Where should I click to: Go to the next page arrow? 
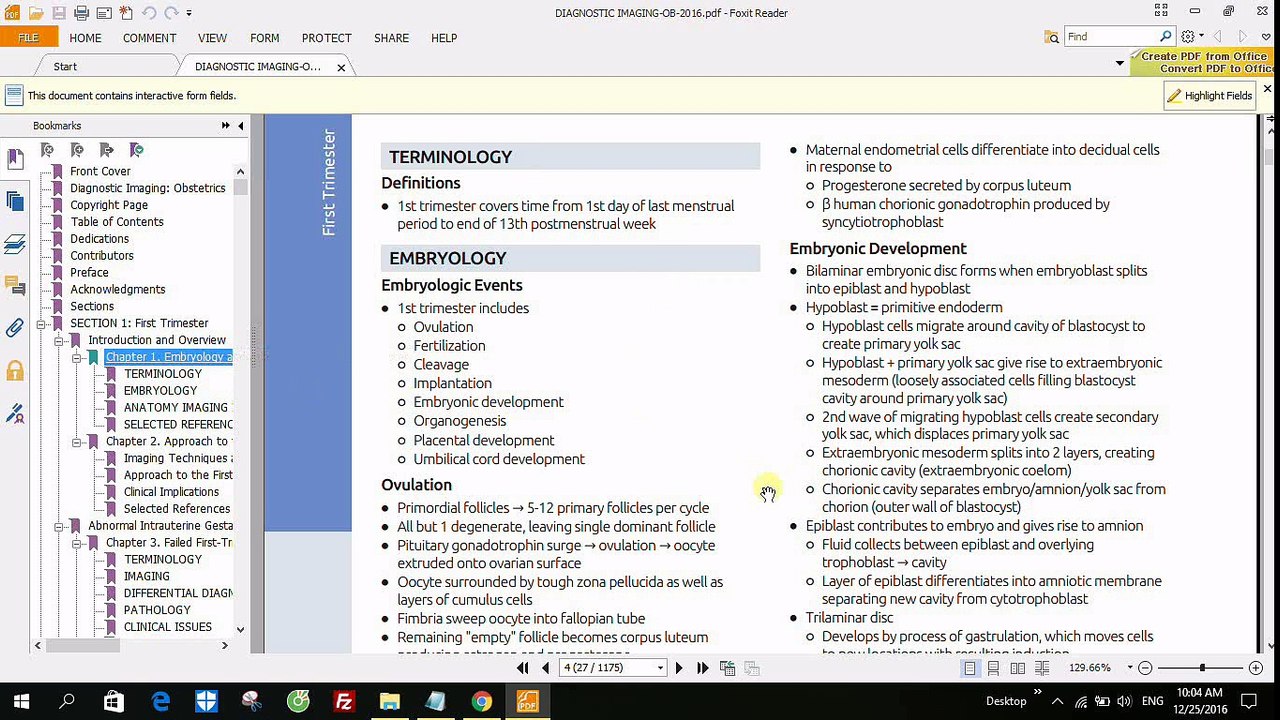point(679,668)
